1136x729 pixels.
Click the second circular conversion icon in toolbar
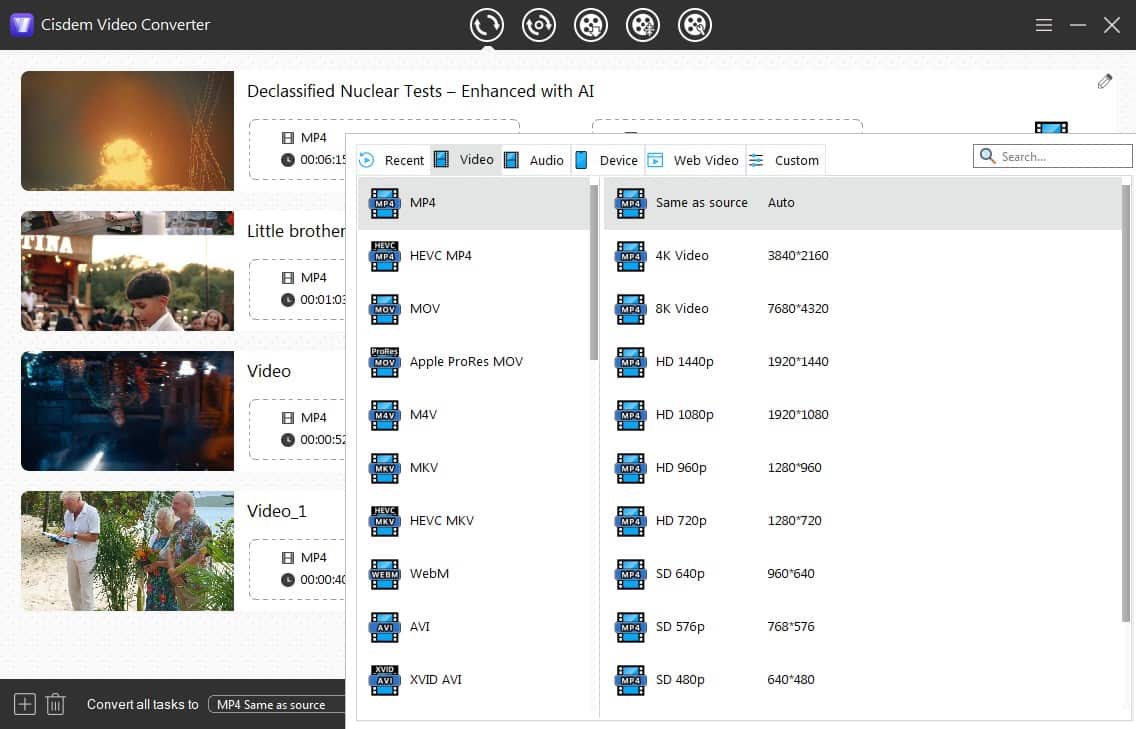539,24
